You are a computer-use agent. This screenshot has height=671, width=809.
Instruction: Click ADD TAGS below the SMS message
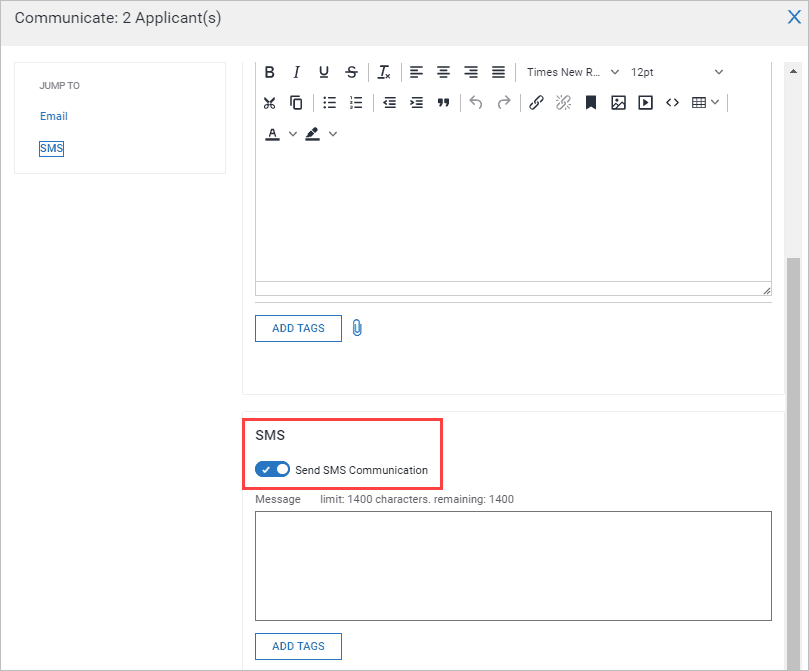tap(298, 646)
